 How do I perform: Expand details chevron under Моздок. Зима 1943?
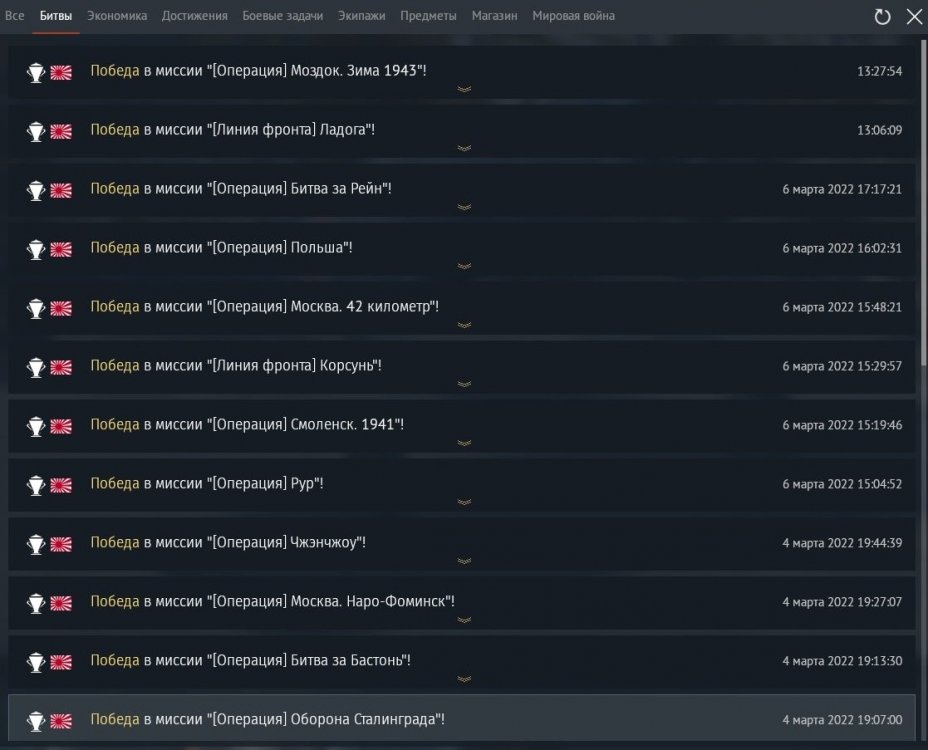tap(463, 89)
